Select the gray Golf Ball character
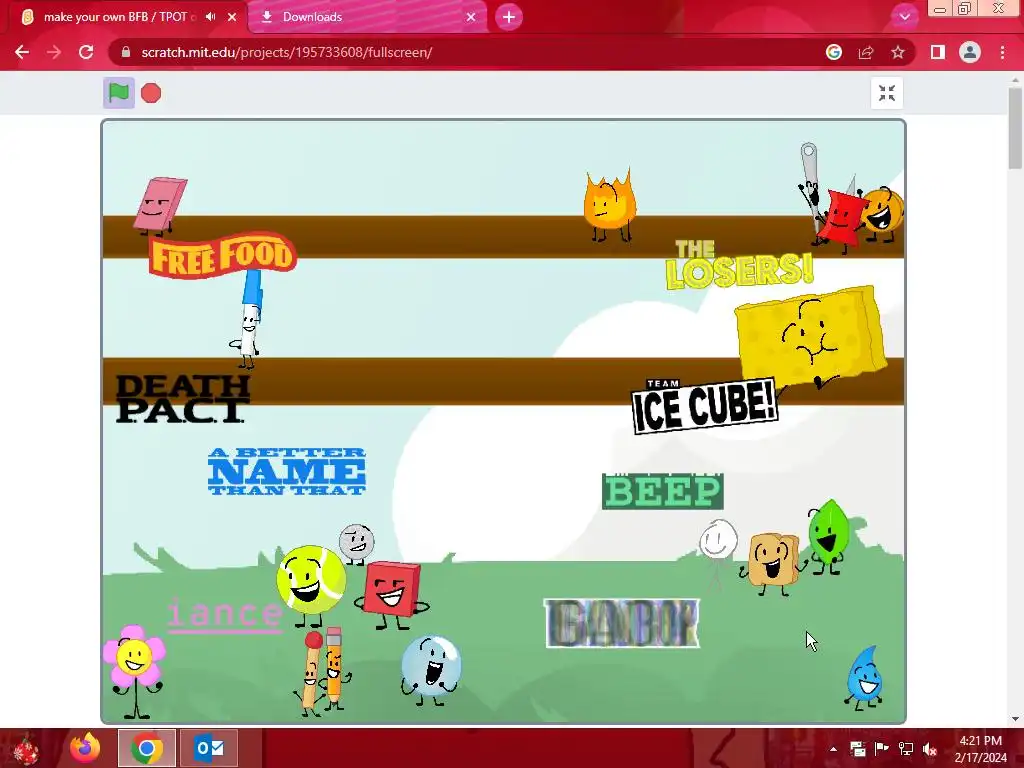1024x768 pixels. [x=356, y=543]
